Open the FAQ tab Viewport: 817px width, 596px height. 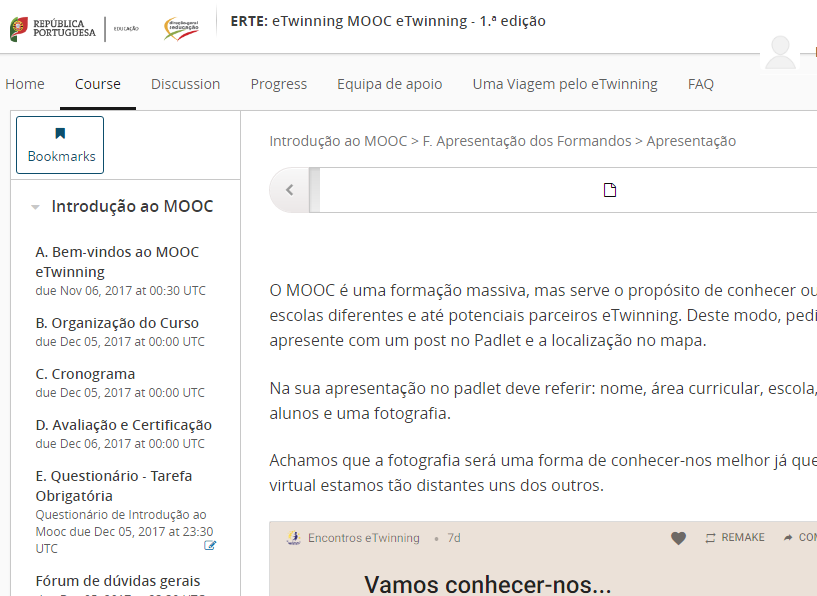[701, 84]
